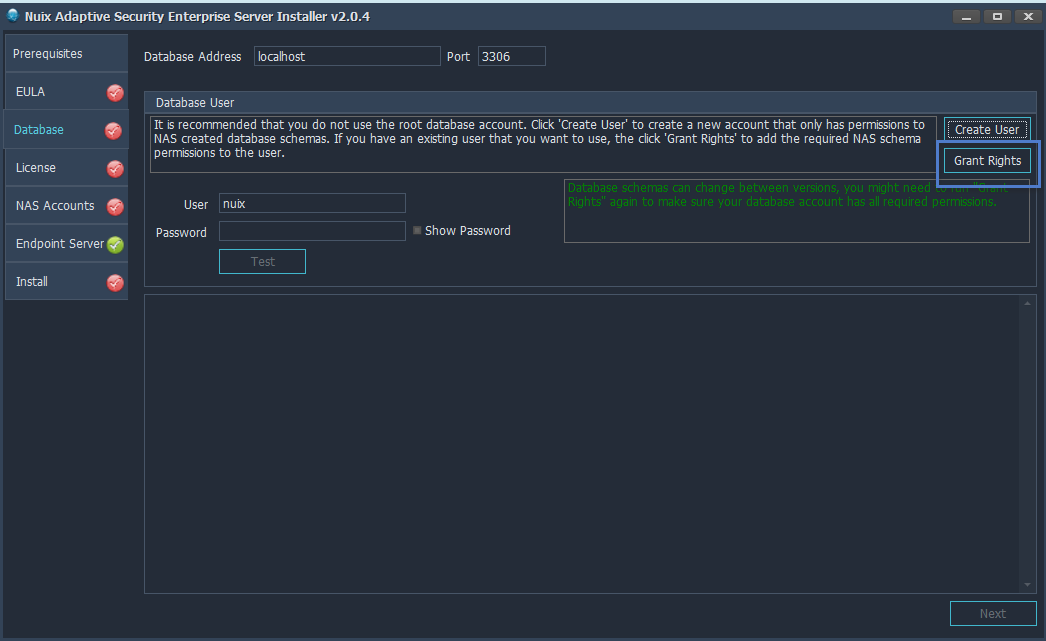
Task: Click the log scrollbar up arrow
Action: (1027, 303)
